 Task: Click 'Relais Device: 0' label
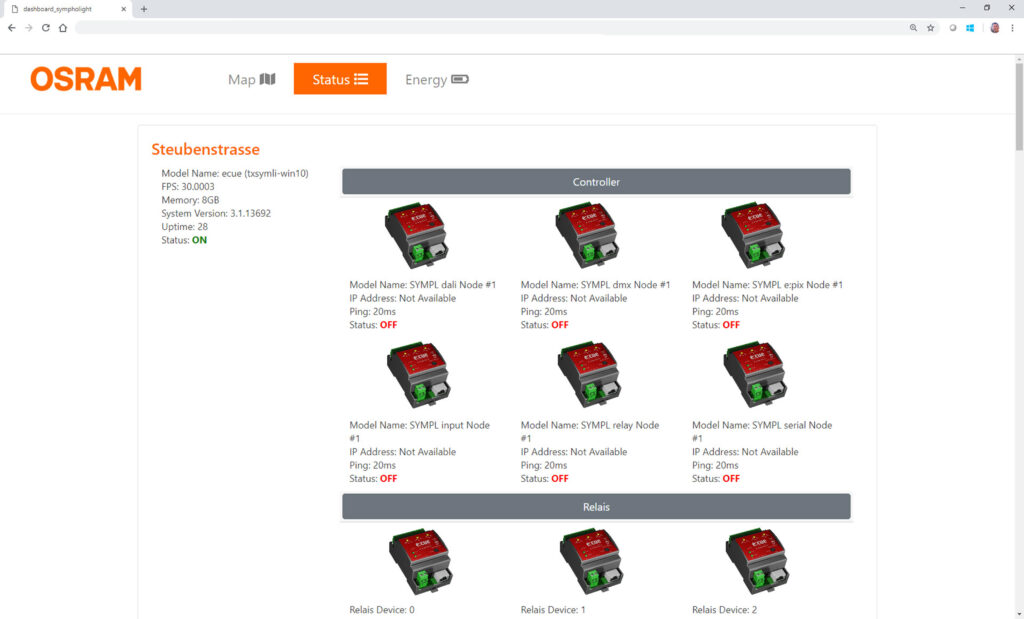click(x=382, y=610)
